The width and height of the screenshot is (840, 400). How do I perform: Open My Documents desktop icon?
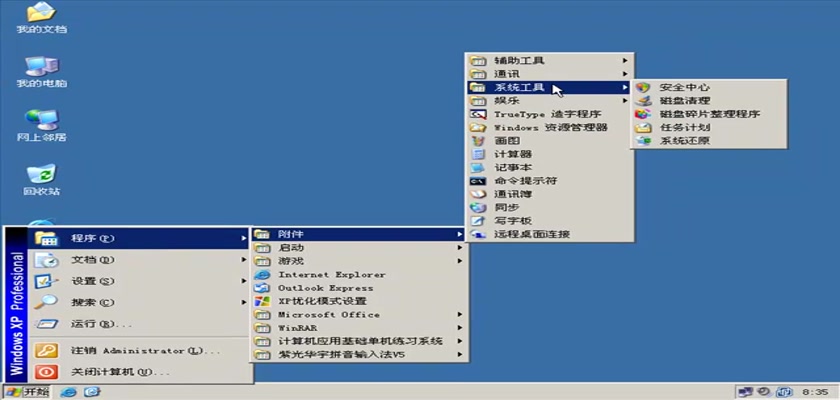pos(42,16)
